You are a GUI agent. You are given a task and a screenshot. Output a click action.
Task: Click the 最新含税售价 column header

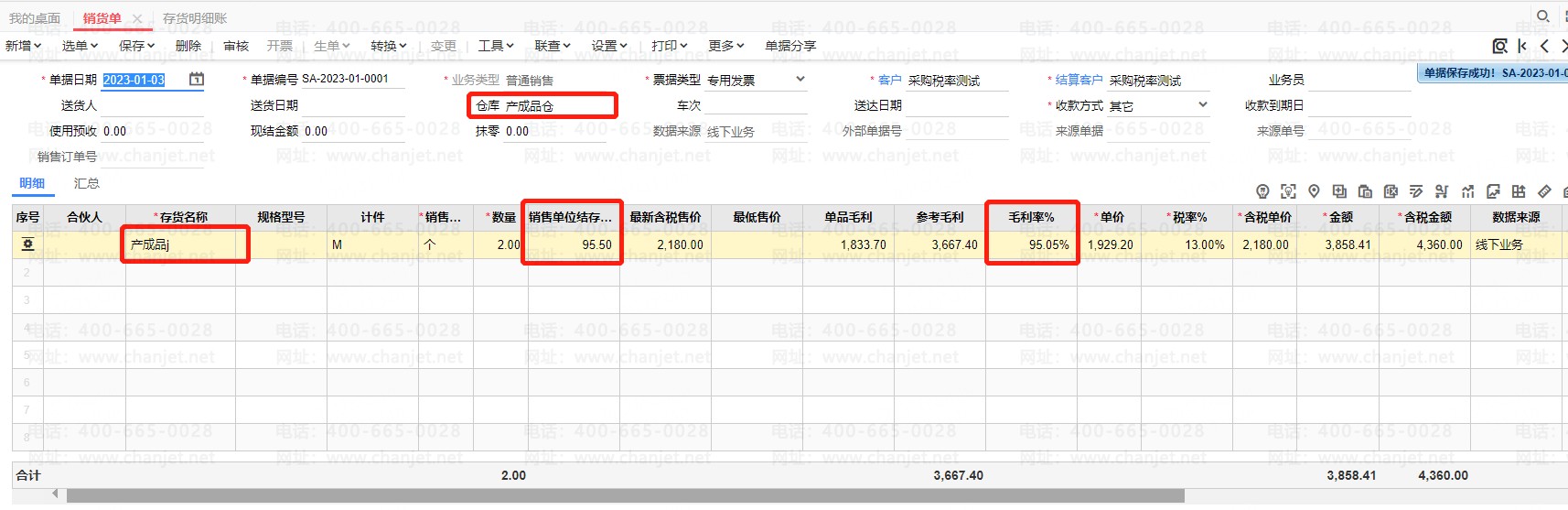665,217
